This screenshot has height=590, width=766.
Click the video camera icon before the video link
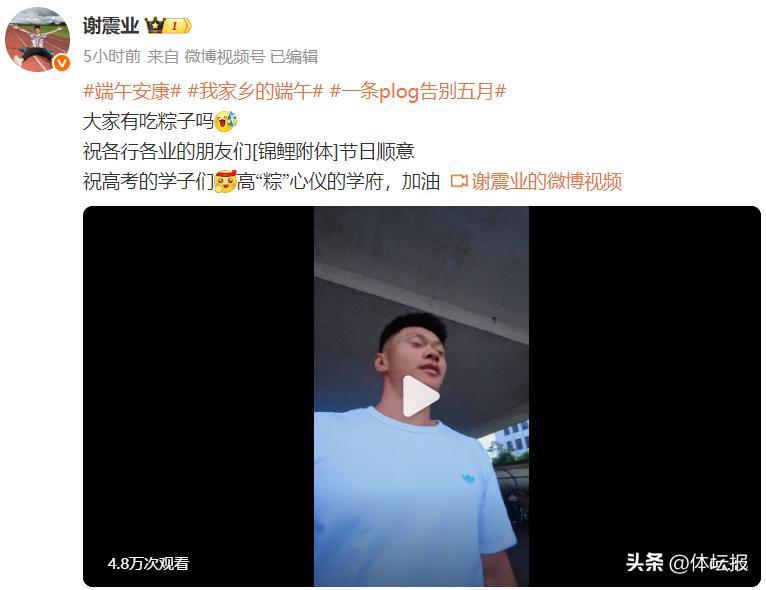[459, 181]
